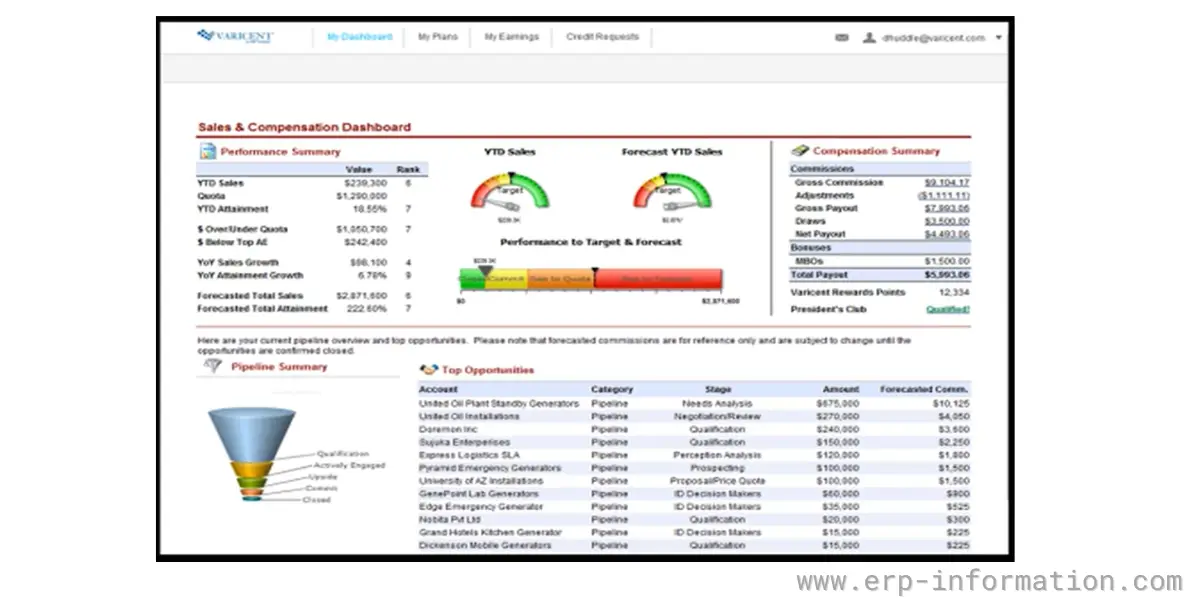Select Qualification funnel label
Image resolution: width=1200 pixels, height=600 pixels.
343,454
